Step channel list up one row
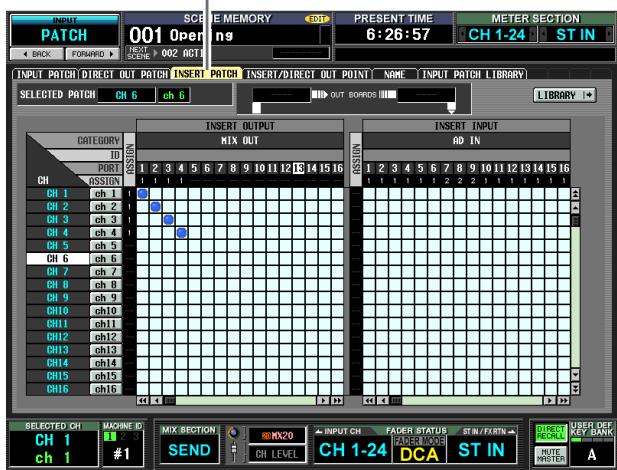Viewport: 617px width, 470px height. [575, 207]
